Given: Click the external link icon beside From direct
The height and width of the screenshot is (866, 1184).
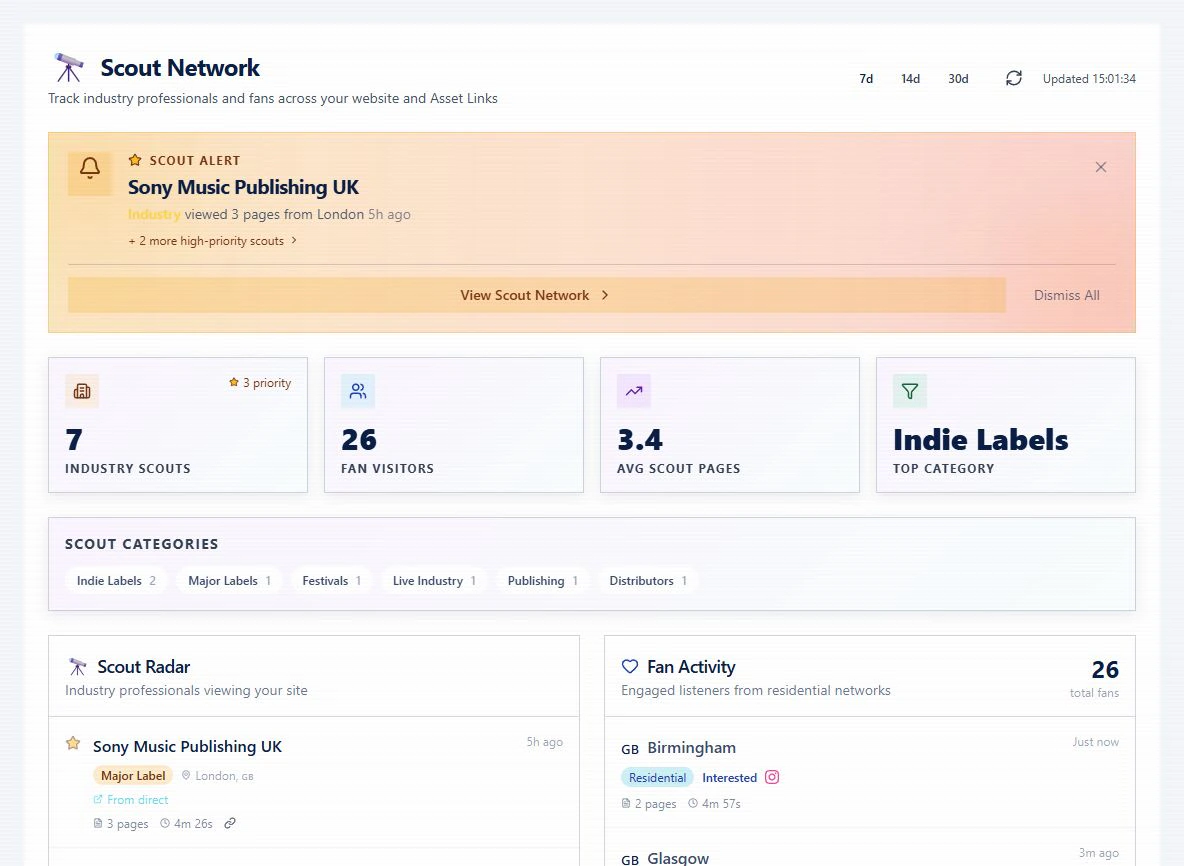Looking at the screenshot, I should pyautogui.click(x=97, y=800).
